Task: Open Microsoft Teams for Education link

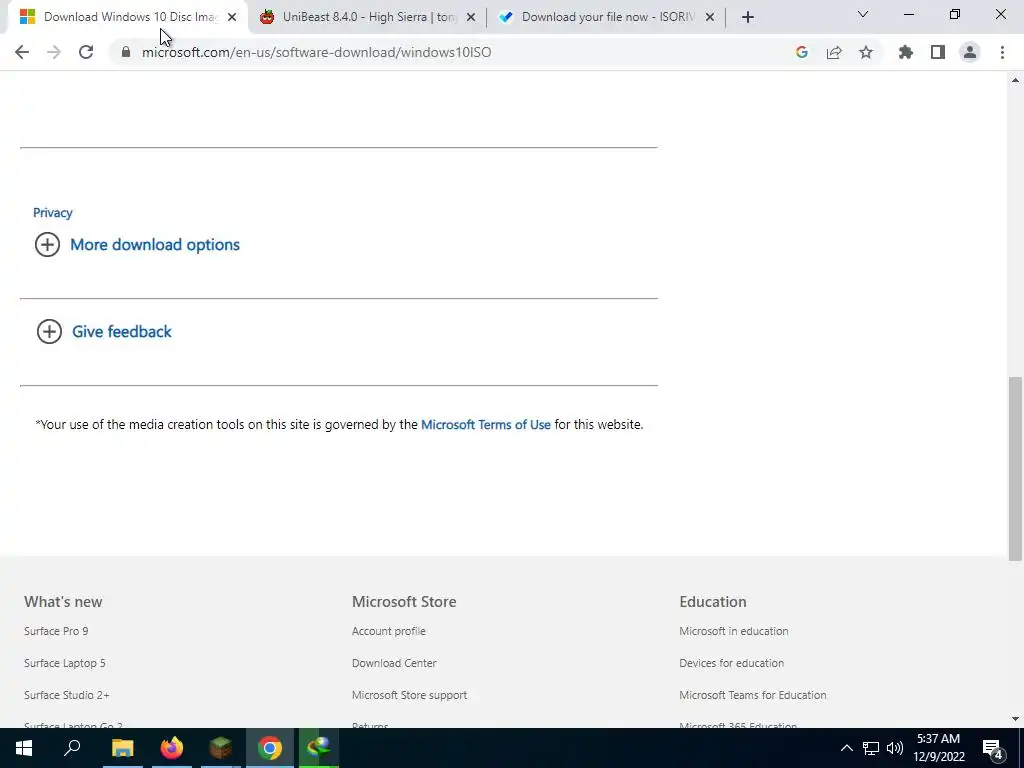Action: 753,696
